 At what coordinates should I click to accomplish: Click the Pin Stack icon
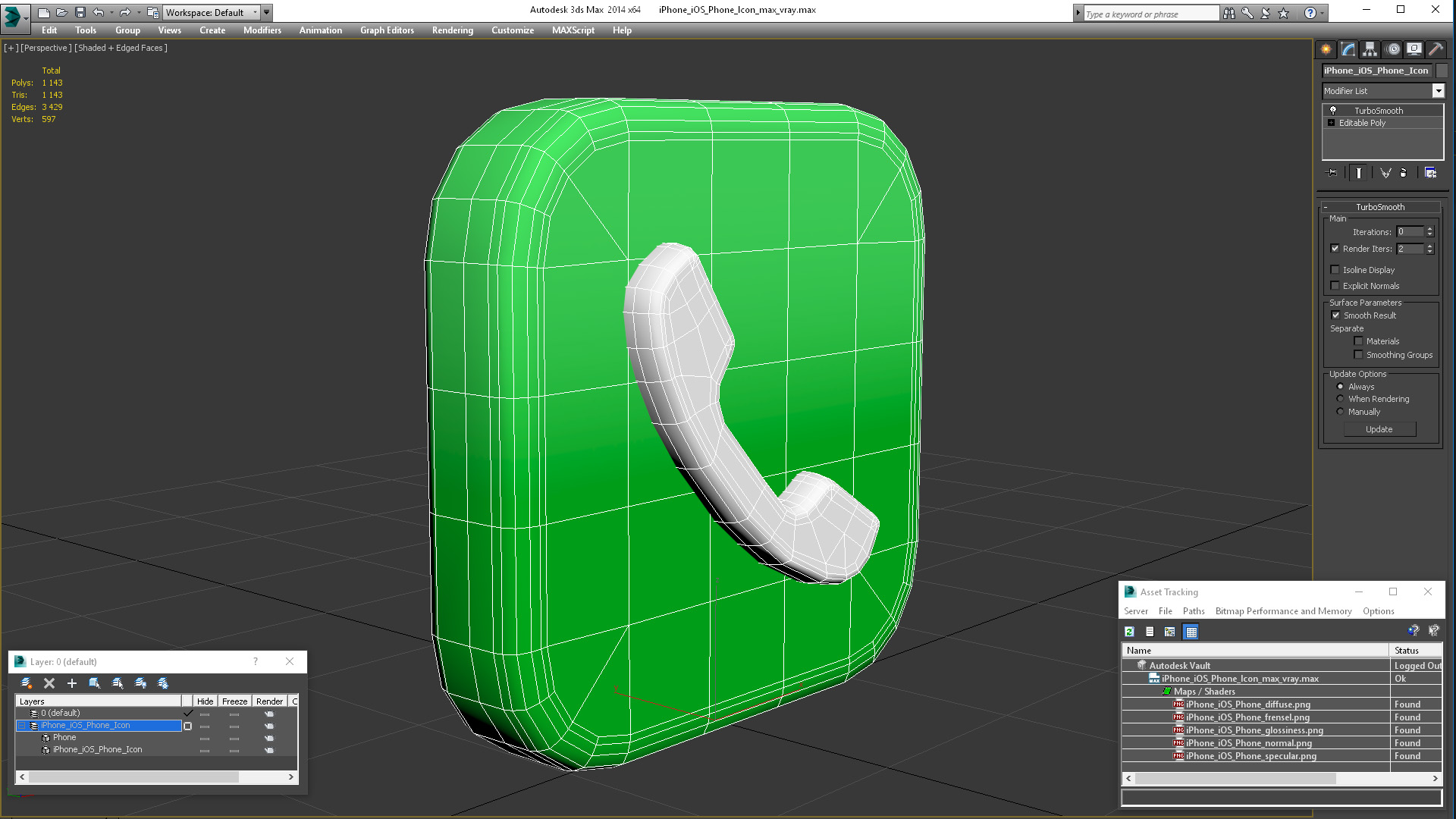[1332, 173]
